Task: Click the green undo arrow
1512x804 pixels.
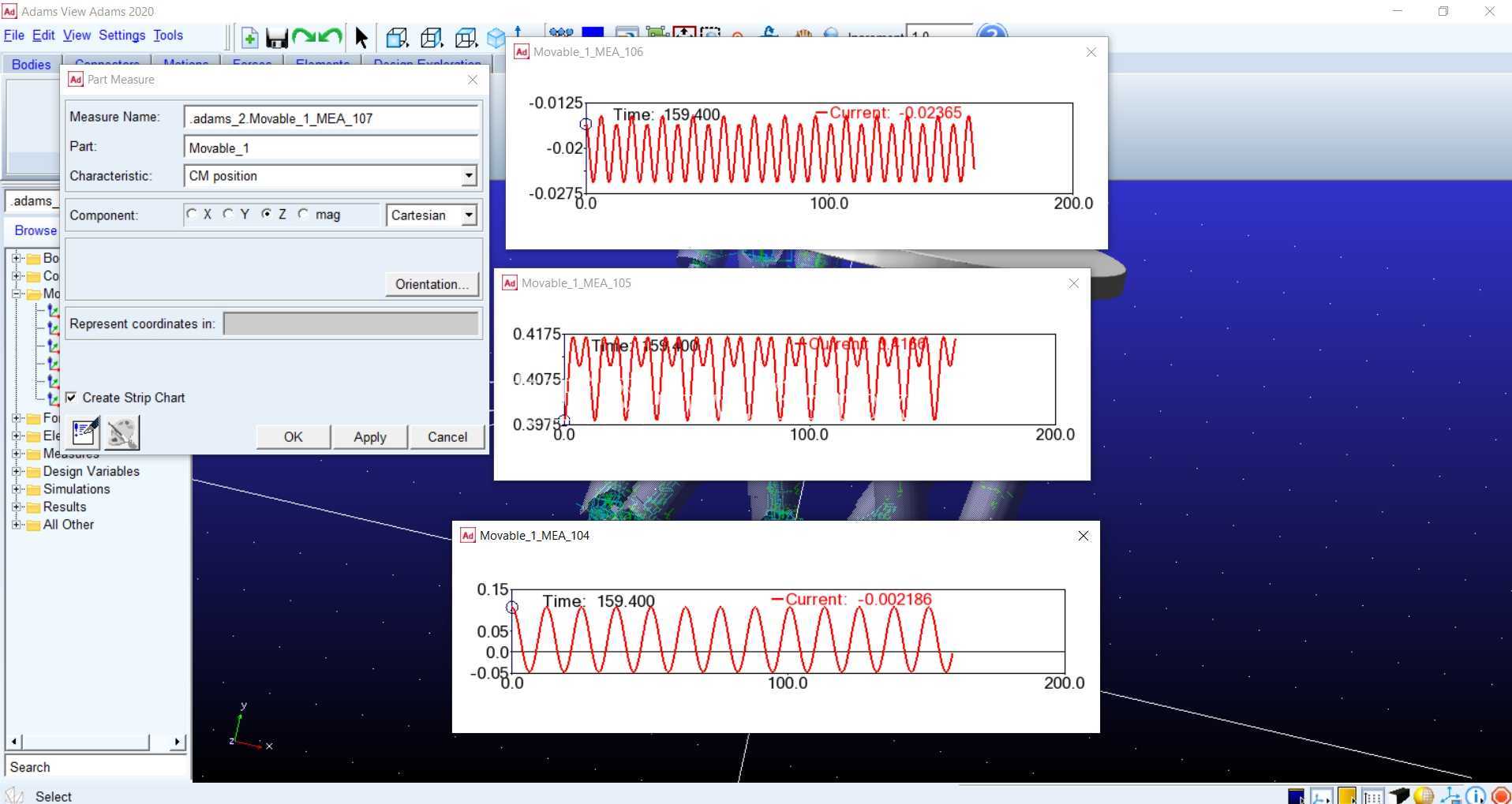Action: pyautogui.click(x=330, y=36)
